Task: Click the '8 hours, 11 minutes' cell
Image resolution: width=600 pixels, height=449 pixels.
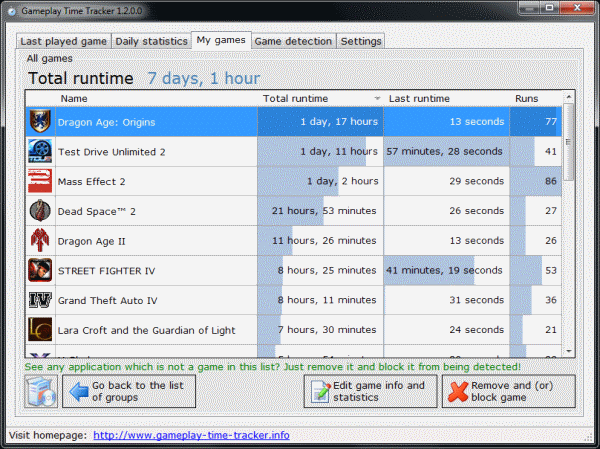Action: (x=320, y=300)
